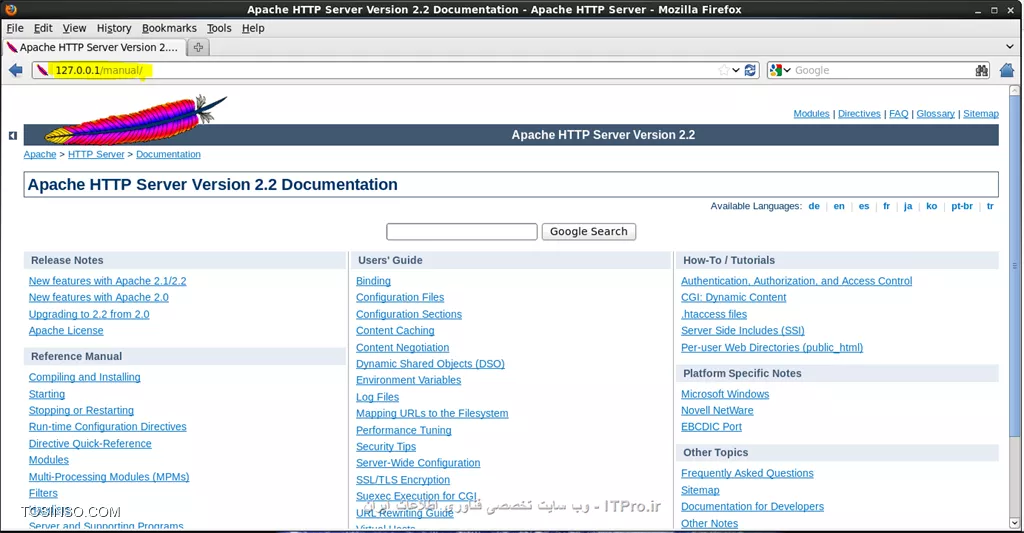Screen dimensions: 1024x533
Task: Open Content Caching link
Action: (x=395, y=331)
